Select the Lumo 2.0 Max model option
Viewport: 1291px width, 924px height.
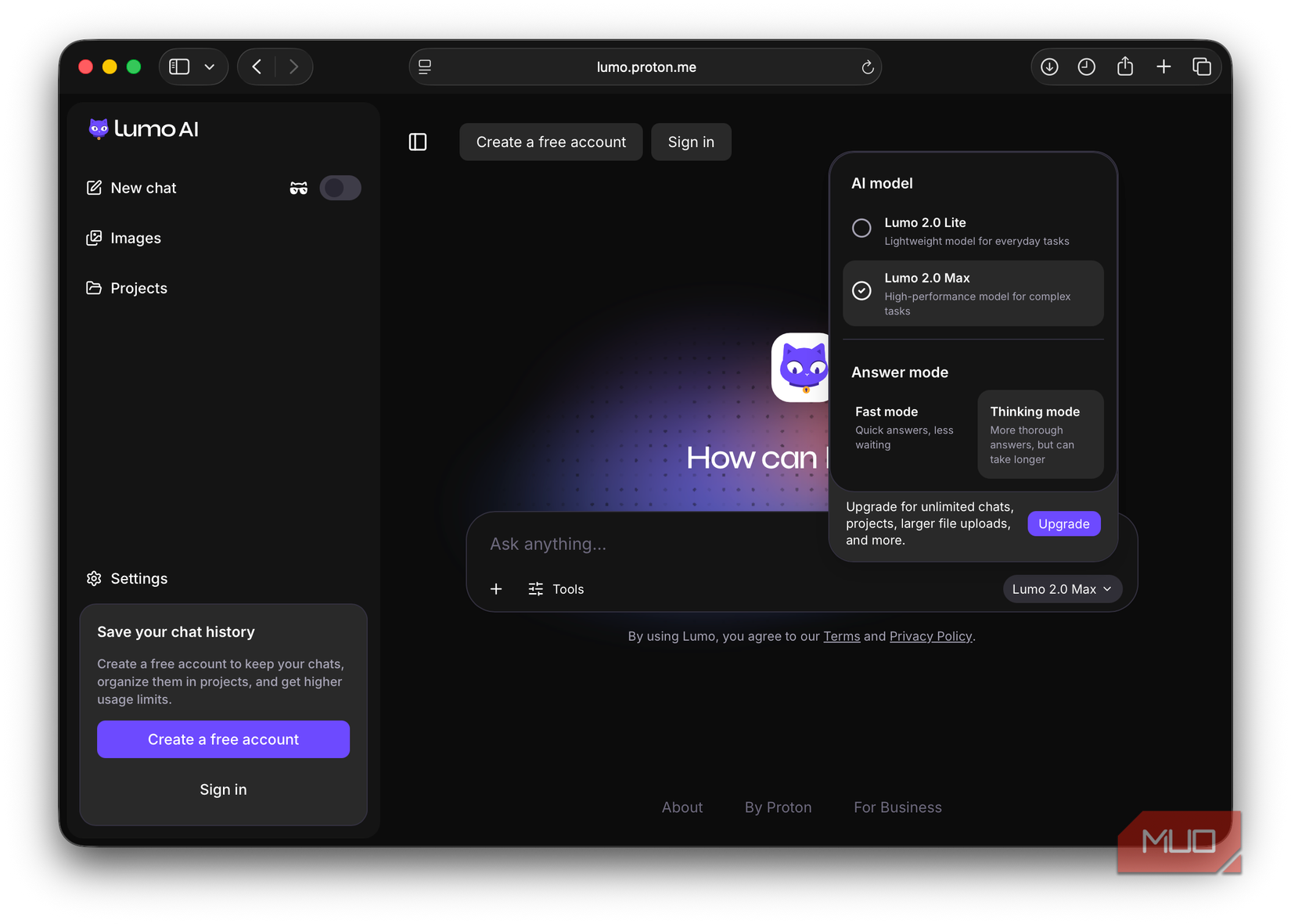[973, 293]
